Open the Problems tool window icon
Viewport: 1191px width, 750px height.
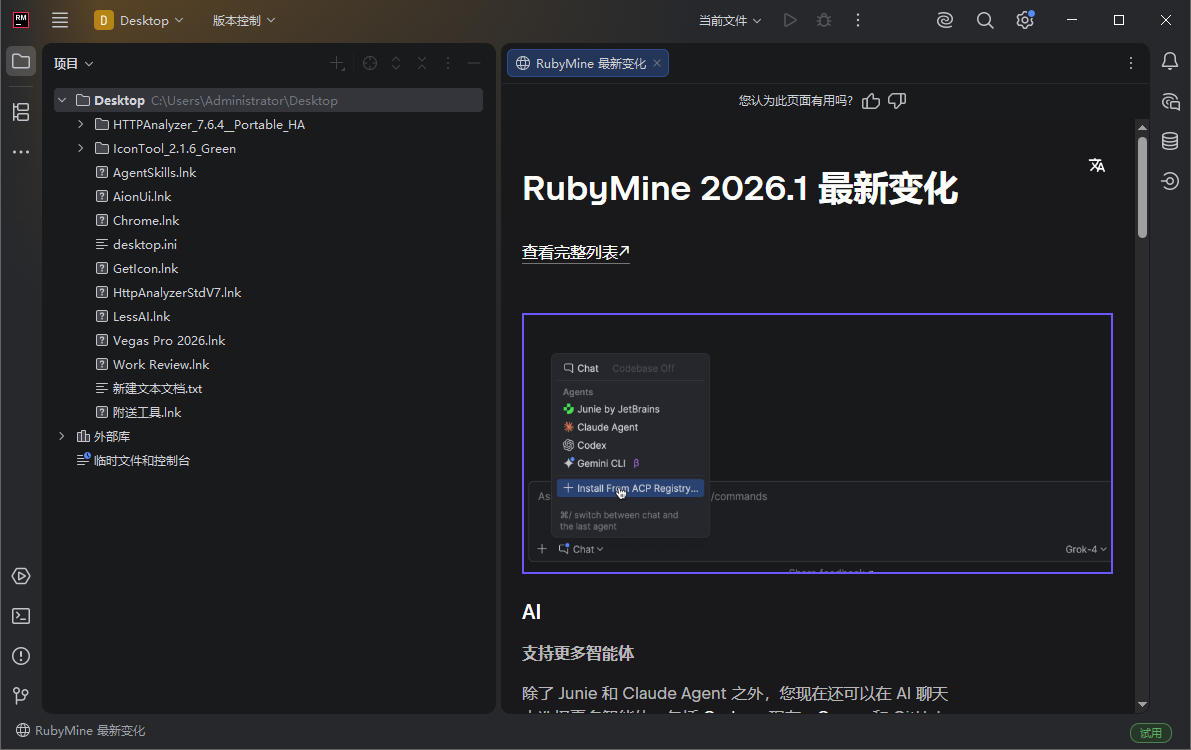pos(20,656)
